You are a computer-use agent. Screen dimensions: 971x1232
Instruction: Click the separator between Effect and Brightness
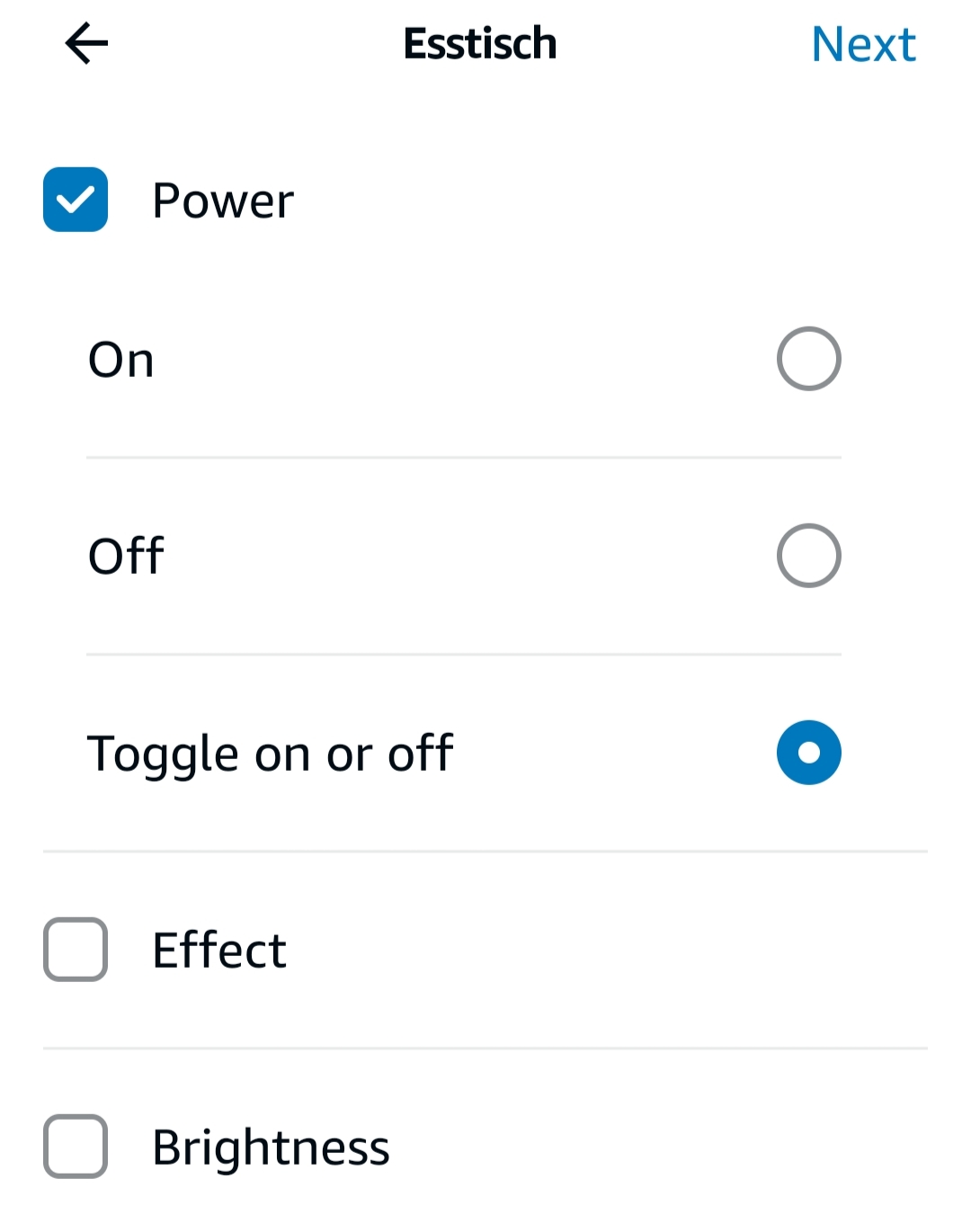click(x=485, y=1048)
